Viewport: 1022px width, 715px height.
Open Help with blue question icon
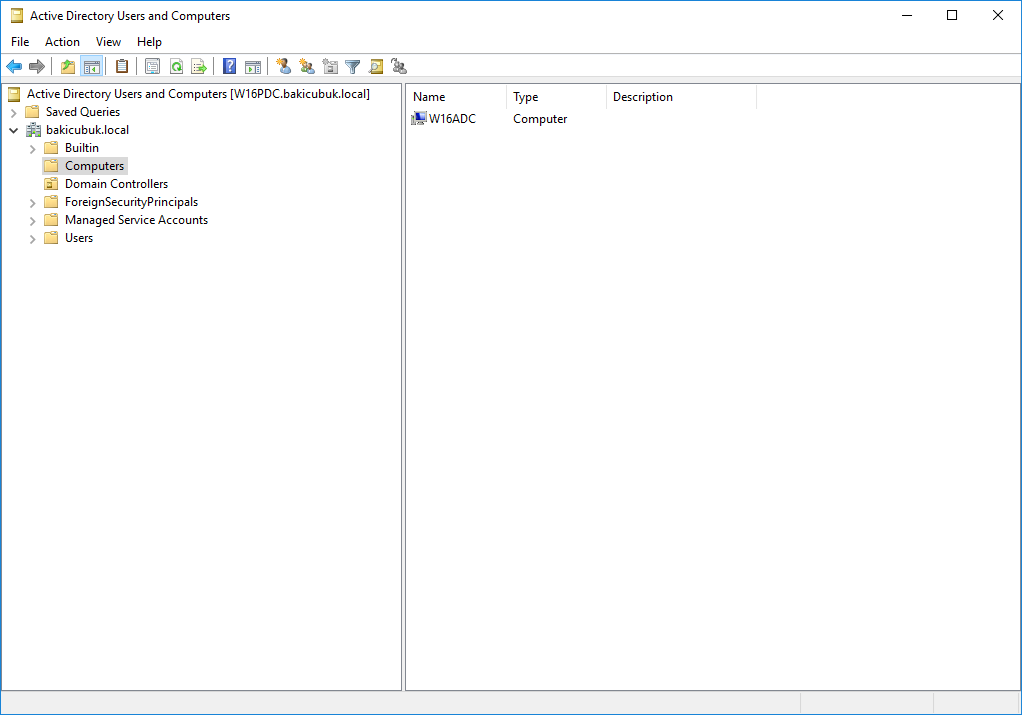pyautogui.click(x=229, y=66)
